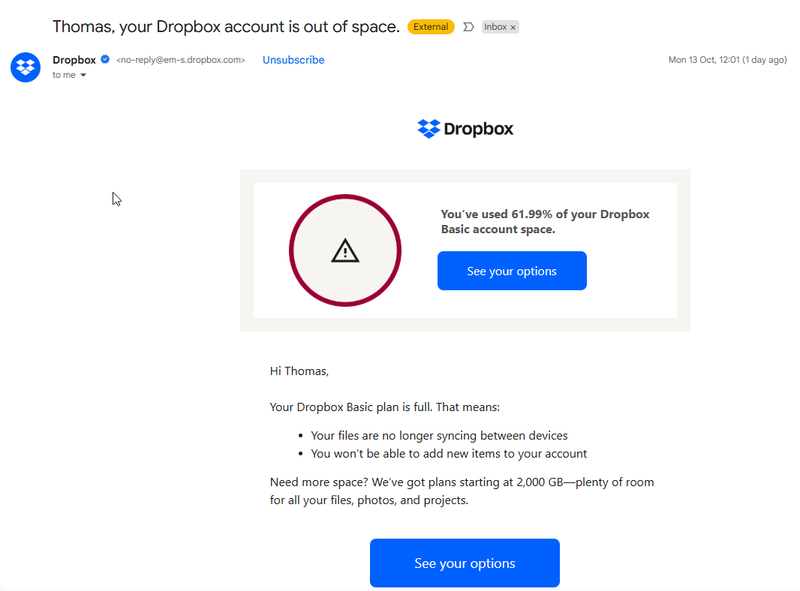The height and width of the screenshot is (591, 800).
Task: Remove the Inbox label with its x
Action: click(514, 28)
